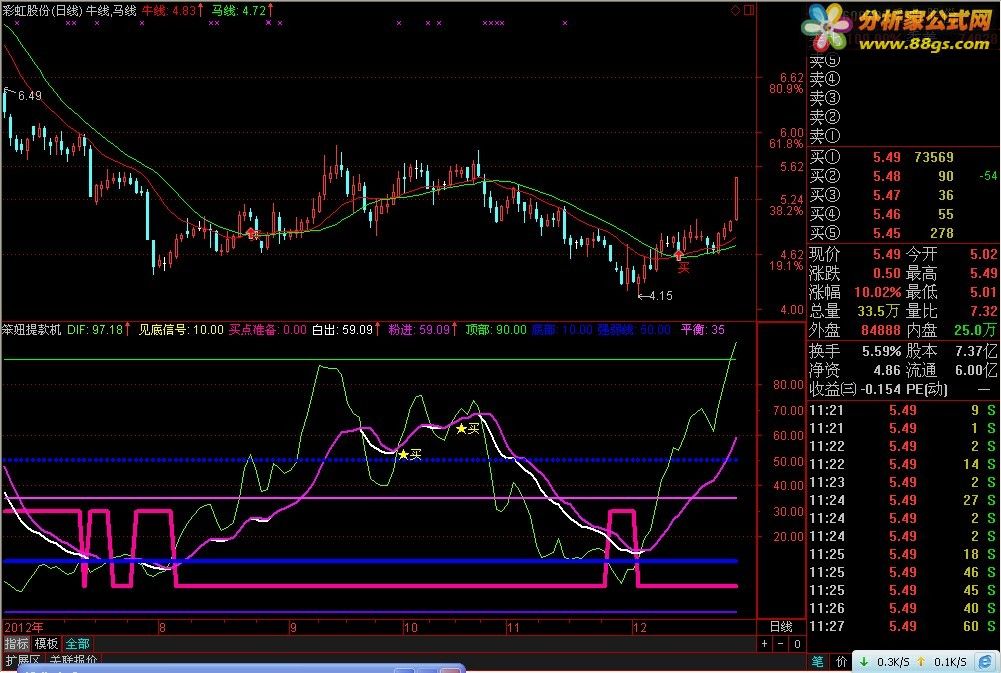Click the 11:23 tick row
Image resolution: width=1001 pixels, height=673 pixels.
(x=903, y=483)
